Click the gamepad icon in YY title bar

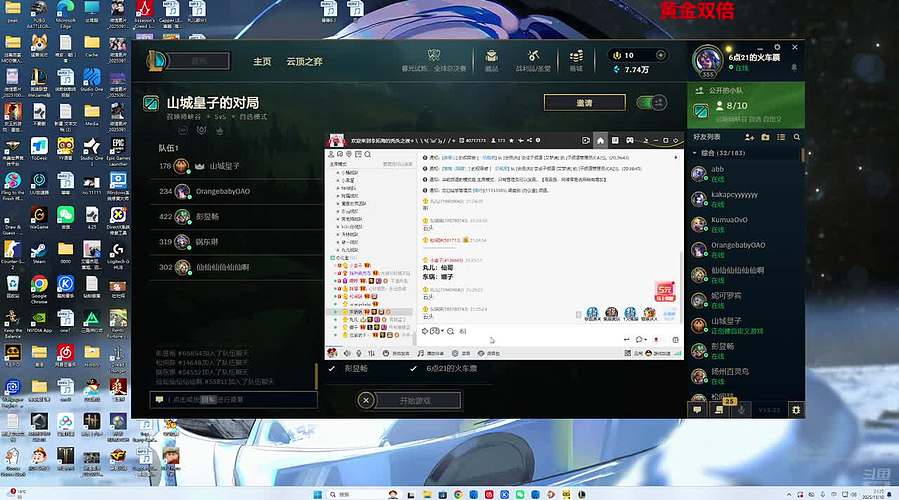[x=630, y=140]
